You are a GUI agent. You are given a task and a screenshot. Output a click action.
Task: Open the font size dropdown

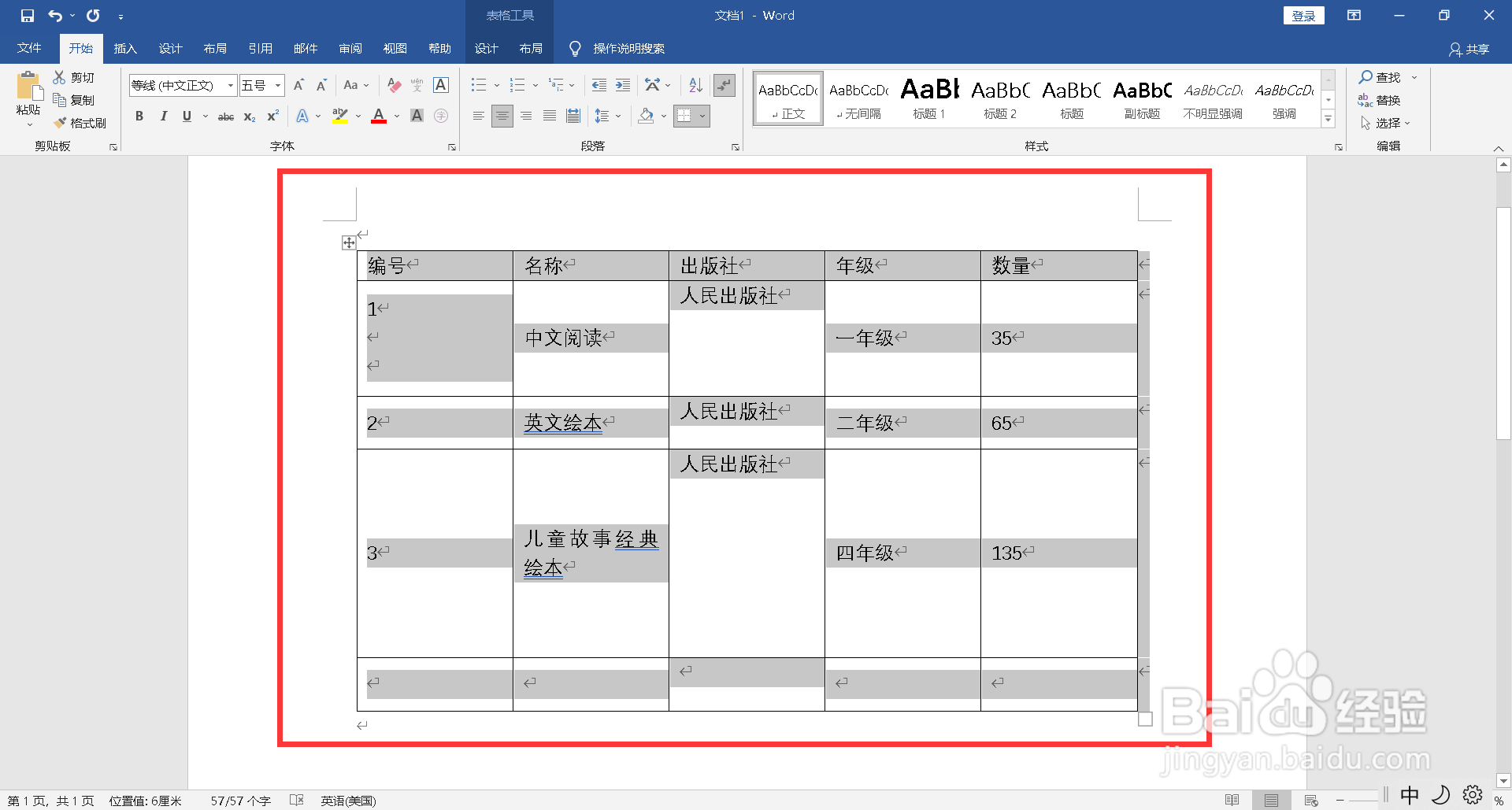point(276,85)
